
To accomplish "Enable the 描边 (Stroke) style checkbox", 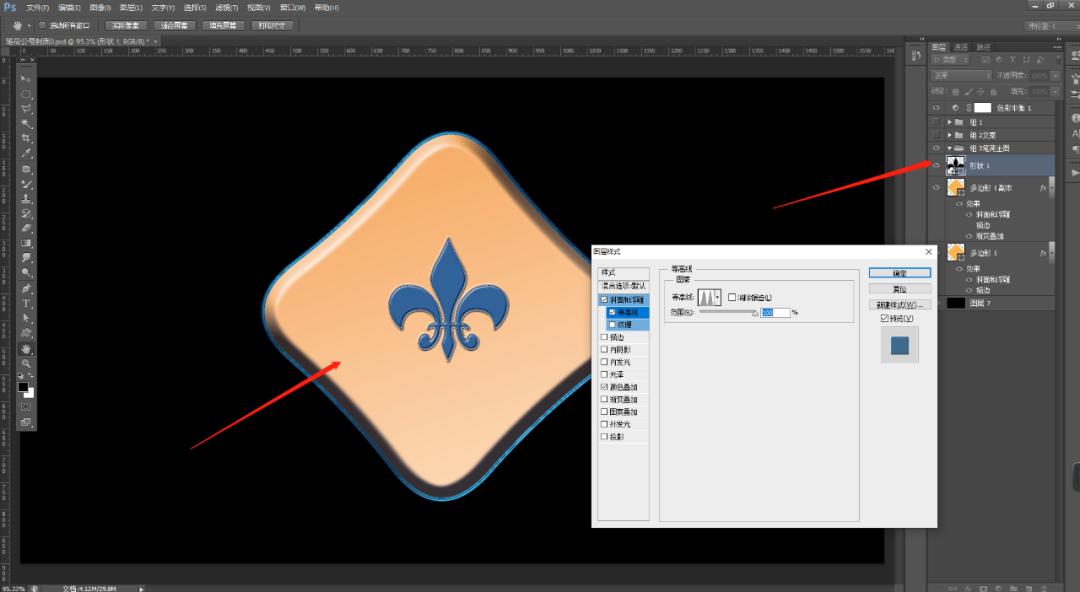I will (603, 337).
